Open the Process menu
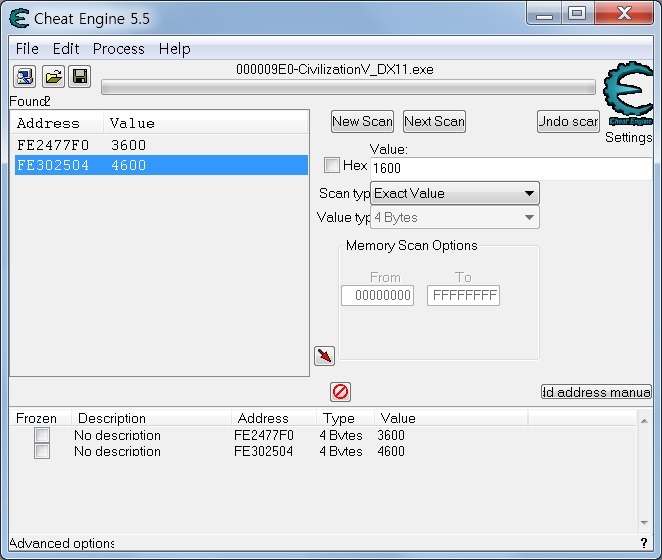The width and height of the screenshot is (662, 560). point(119,49)
